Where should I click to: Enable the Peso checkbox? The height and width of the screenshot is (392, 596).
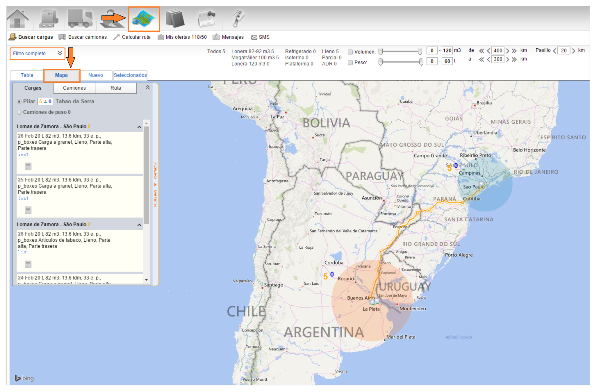350,62
